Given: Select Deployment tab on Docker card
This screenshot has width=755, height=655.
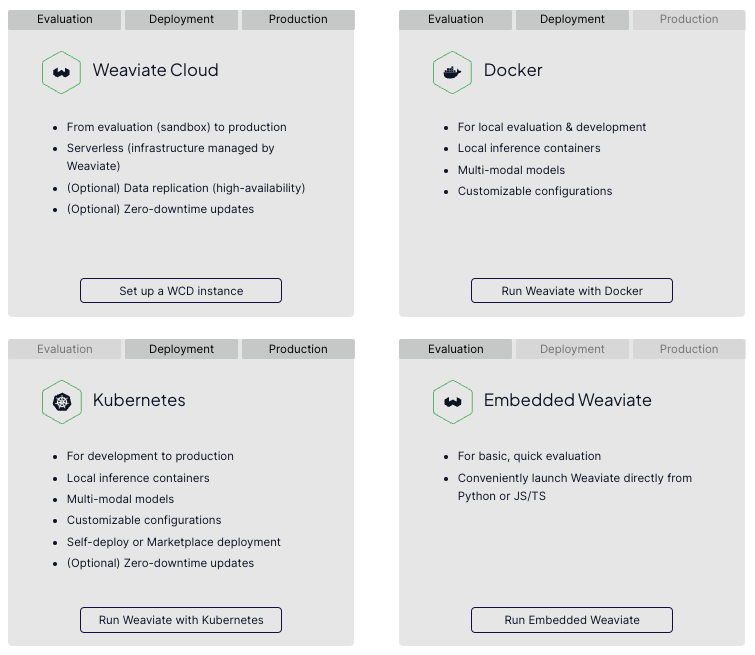Looking at the screenshot, I should [572, 19].
